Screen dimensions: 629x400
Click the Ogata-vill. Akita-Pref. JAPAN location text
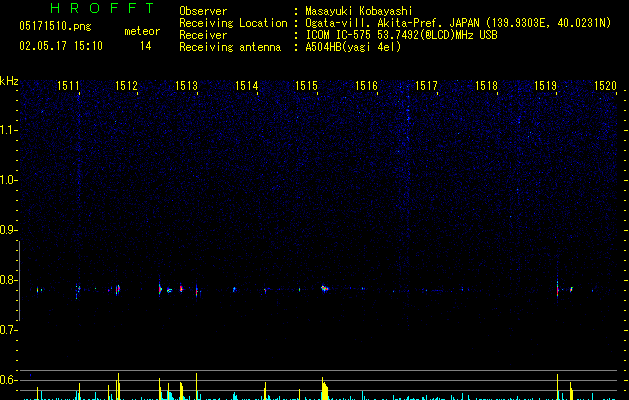458,23
